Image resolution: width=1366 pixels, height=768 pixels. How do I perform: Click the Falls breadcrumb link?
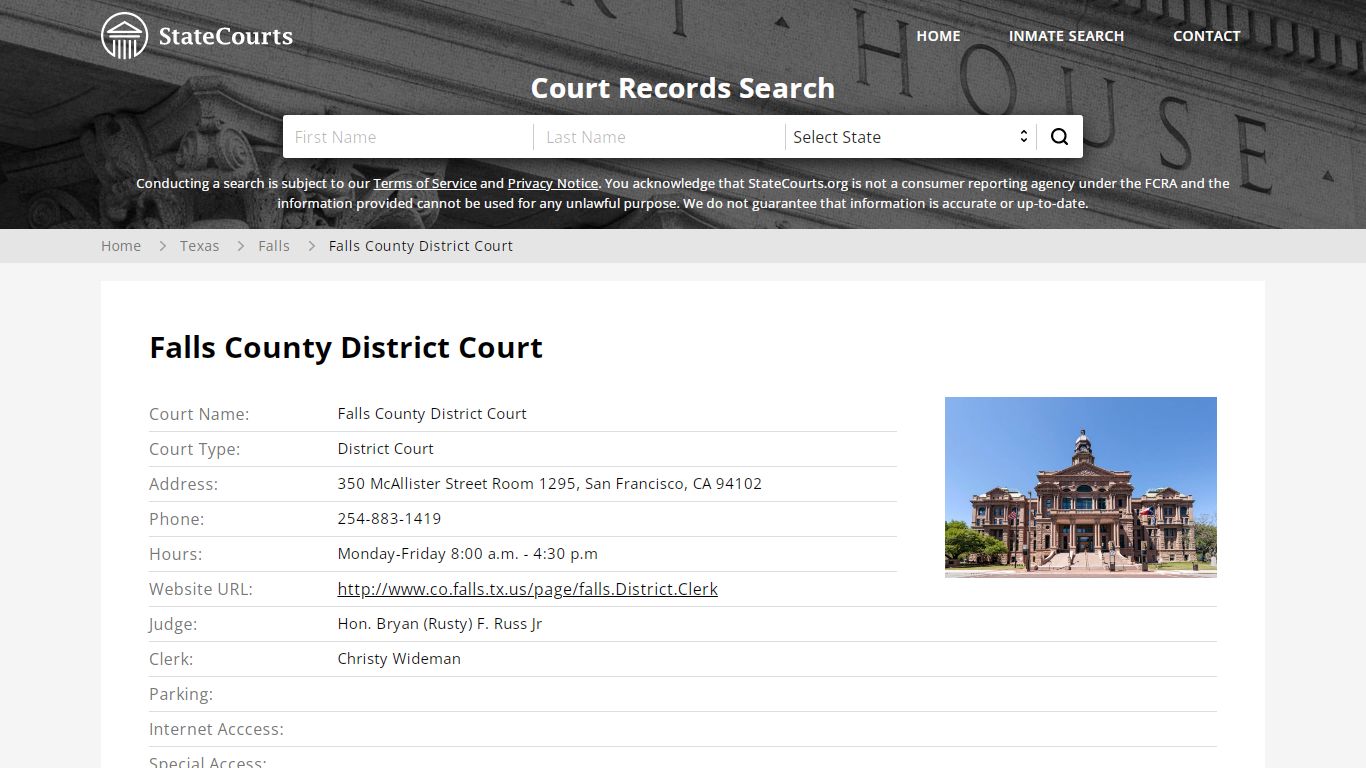274,246
